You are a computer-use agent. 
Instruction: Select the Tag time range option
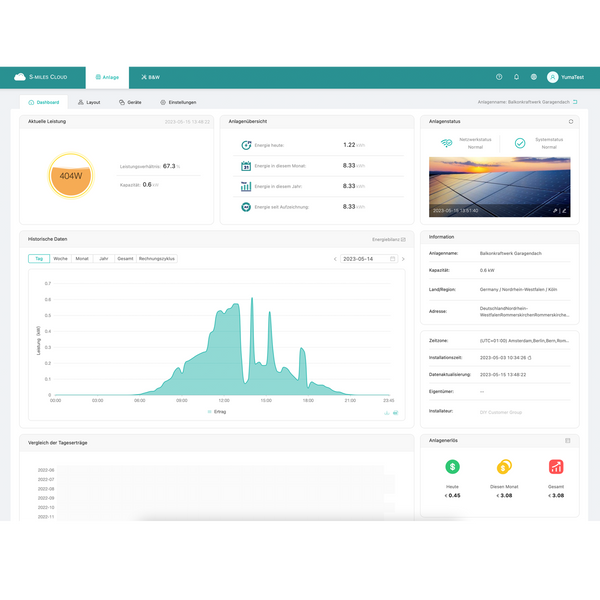tap(39, 258)
